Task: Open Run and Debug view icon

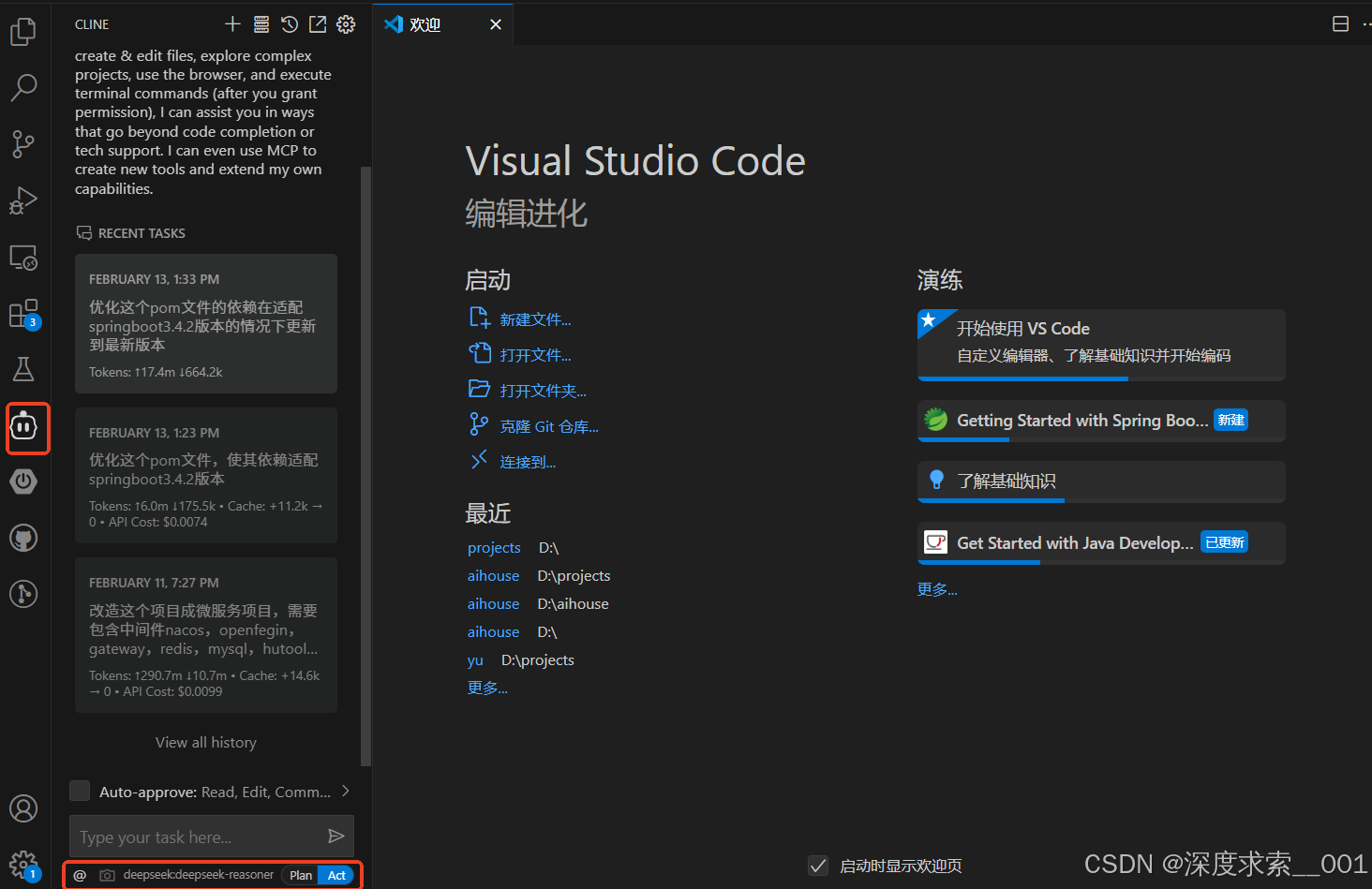Action: [23, 200]
